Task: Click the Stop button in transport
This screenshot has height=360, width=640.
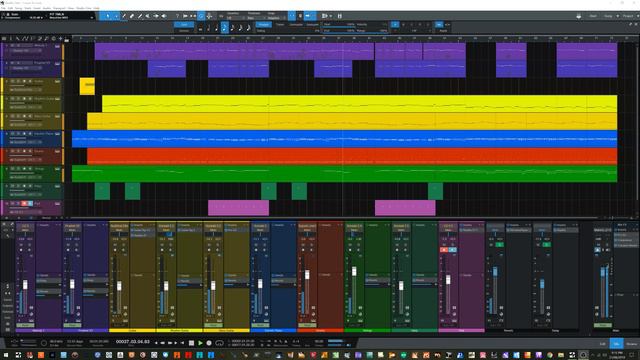Action: tap(191, 343)
